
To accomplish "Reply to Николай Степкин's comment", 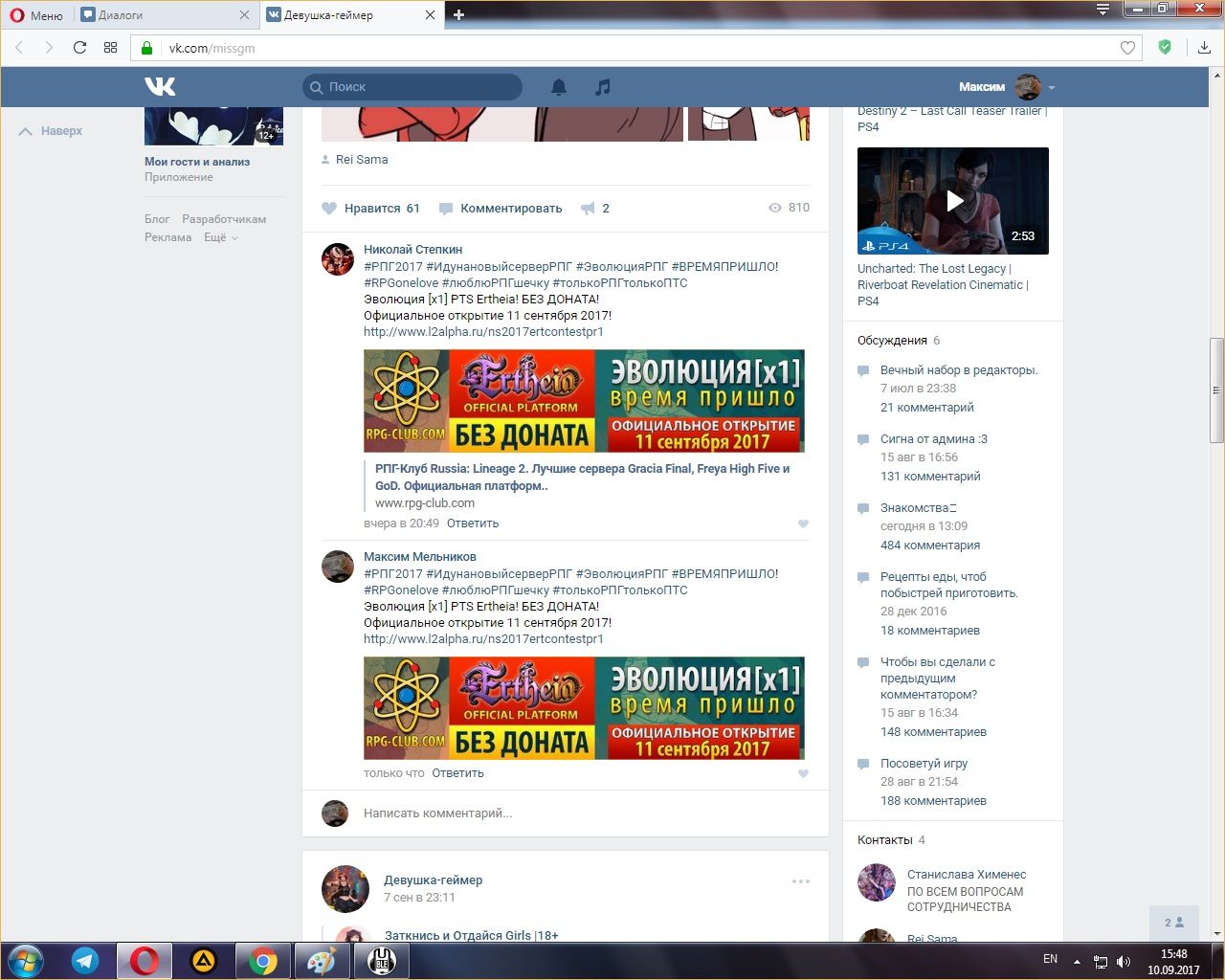I will (x=473, y=523).
